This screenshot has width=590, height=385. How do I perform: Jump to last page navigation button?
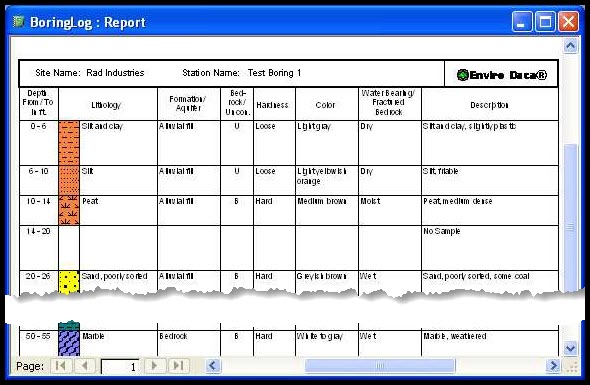[x=178, y=365]
